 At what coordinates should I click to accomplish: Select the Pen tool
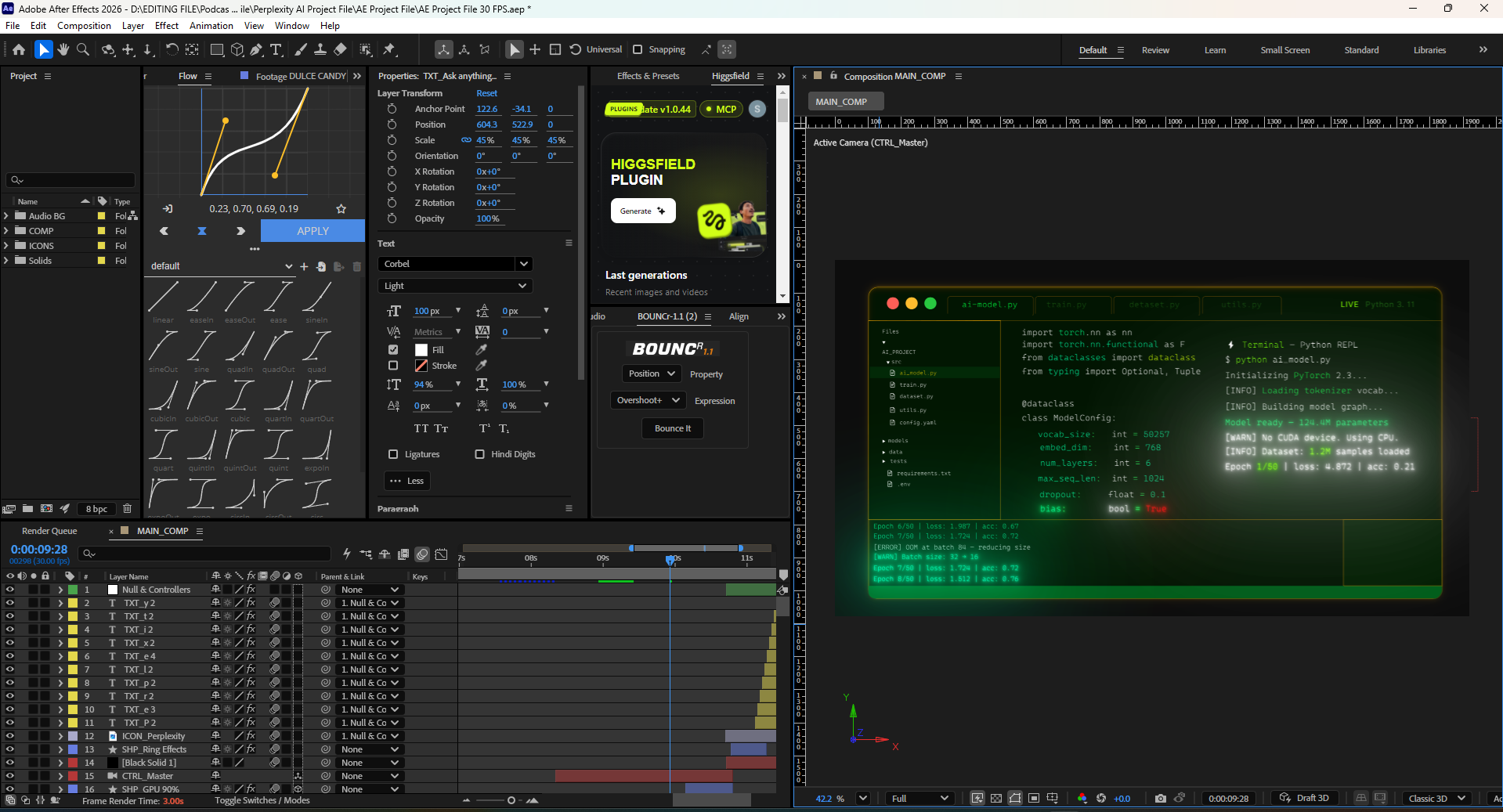point(256,49)
